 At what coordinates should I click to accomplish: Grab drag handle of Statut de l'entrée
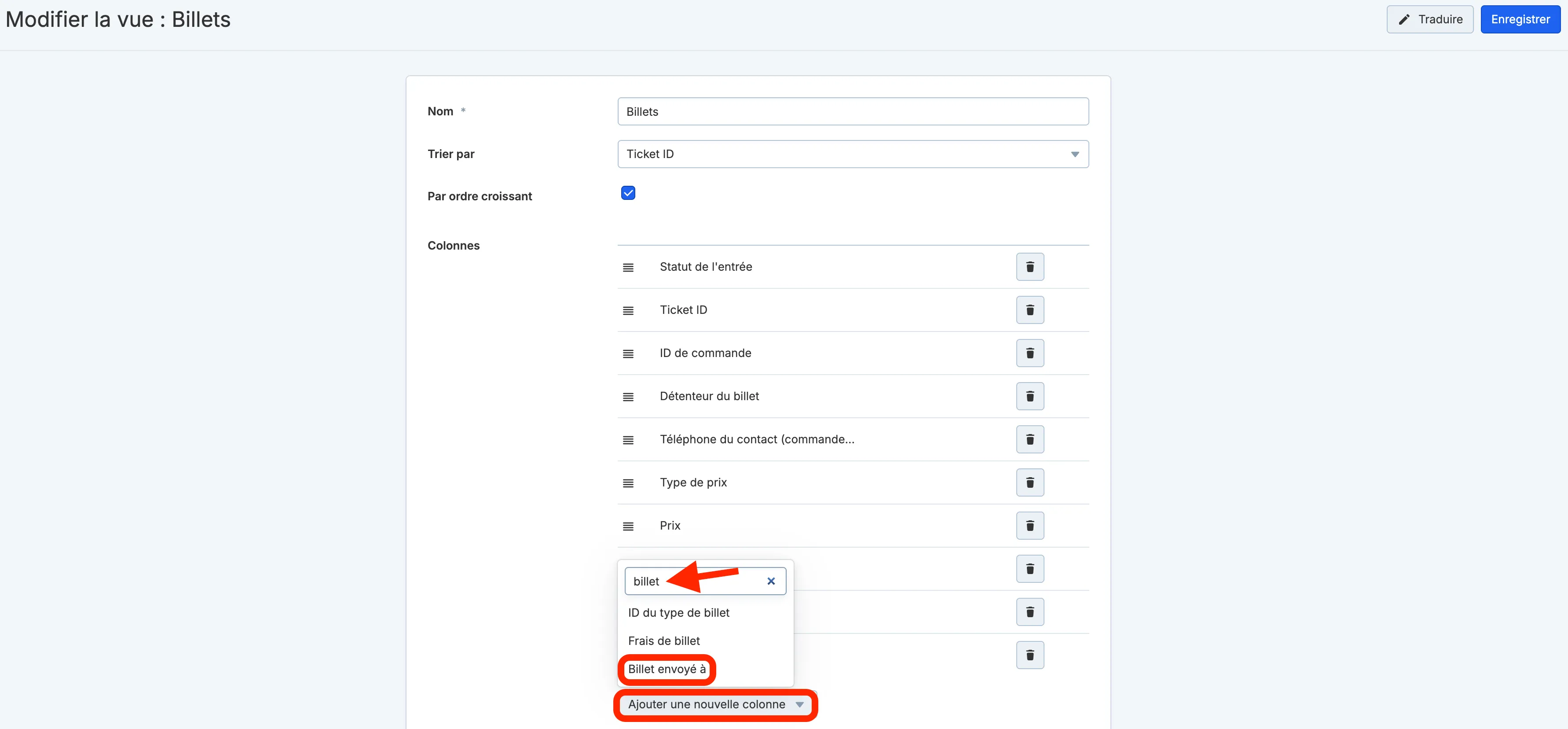[x=628, y=267]
